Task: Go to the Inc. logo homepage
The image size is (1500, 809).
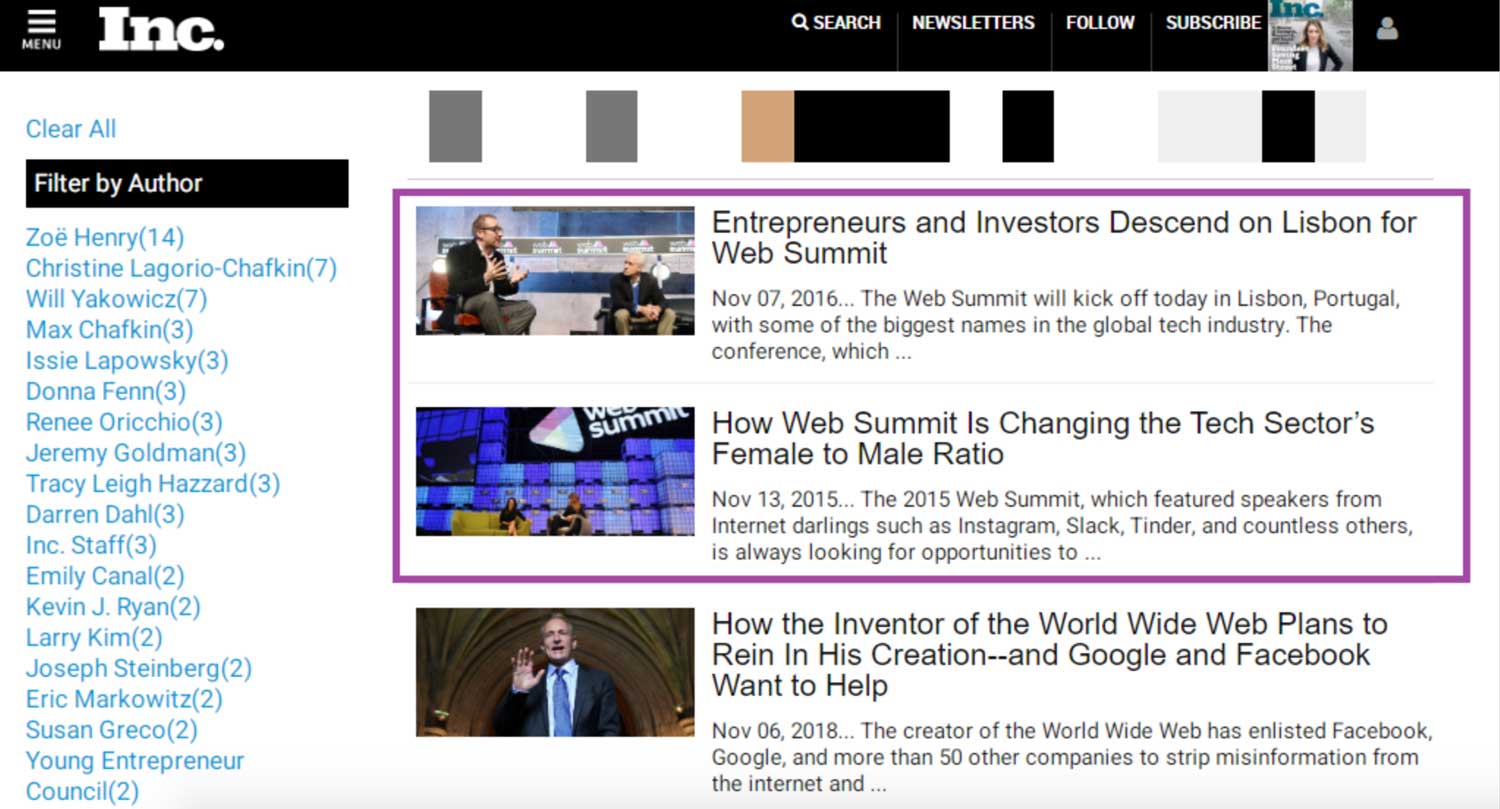Action: (161, 29)
